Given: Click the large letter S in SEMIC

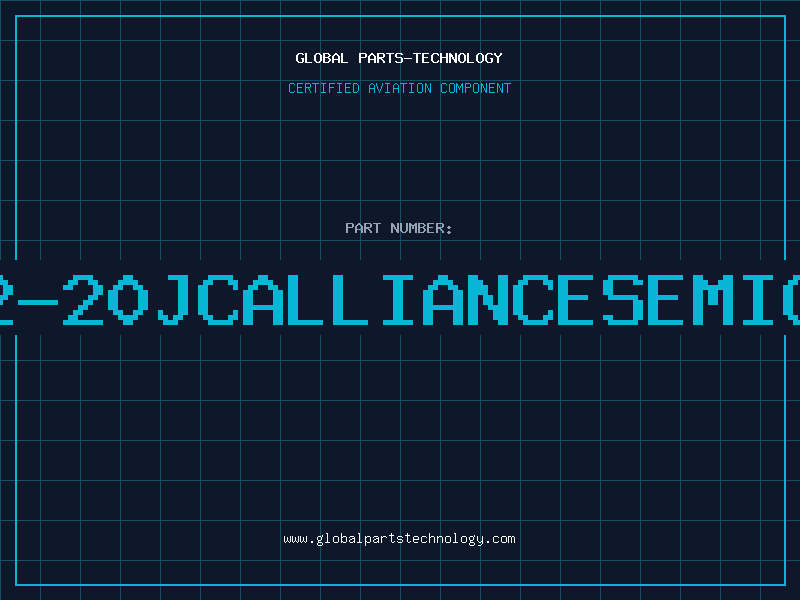Looking at the screenshot, I should tap(623, 300).
